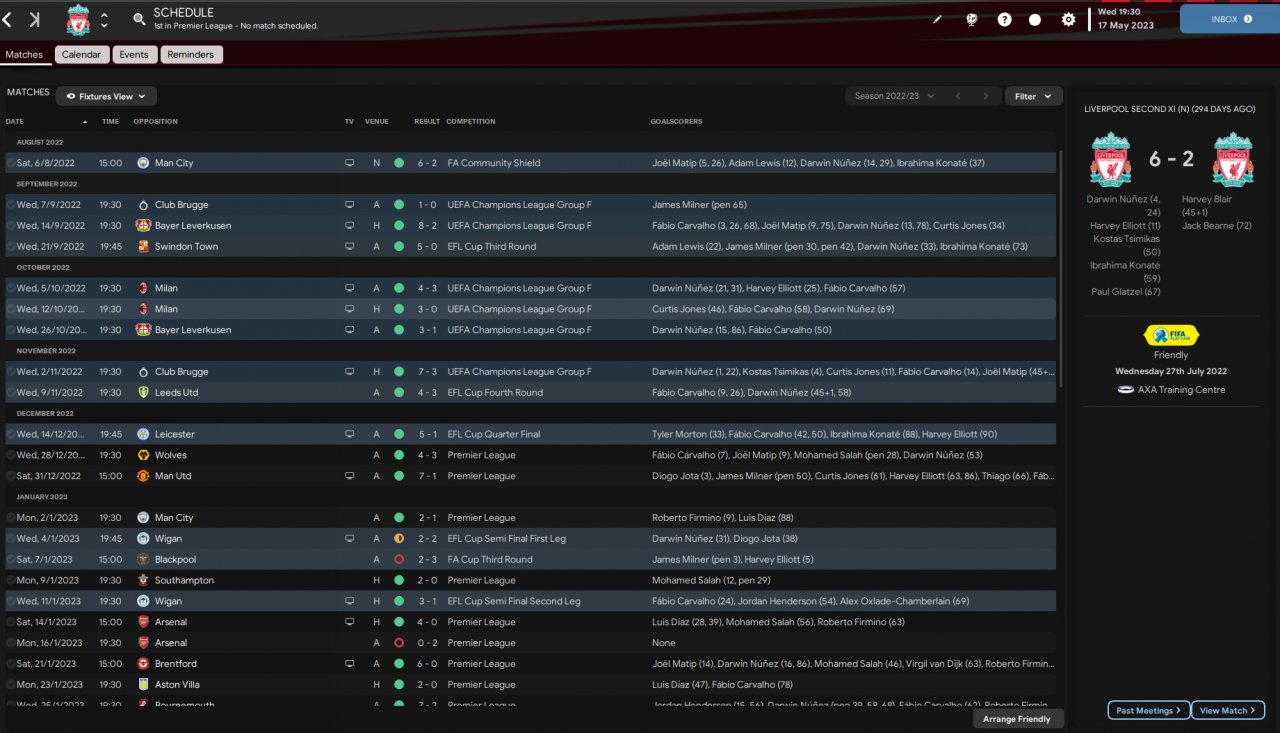The image size is (1280, 733).
Task: Click the Wolves club badge
Action: pos(143,455)
